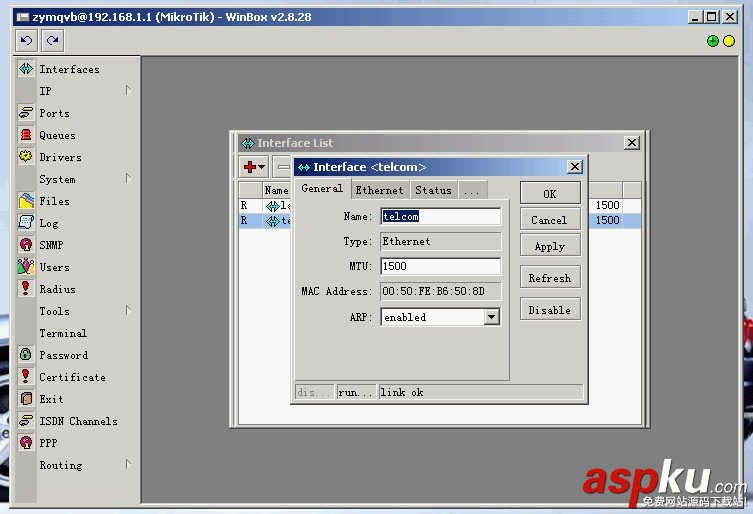
Task: Select the telcom interface row icon
Action: [x=272, y=221]
